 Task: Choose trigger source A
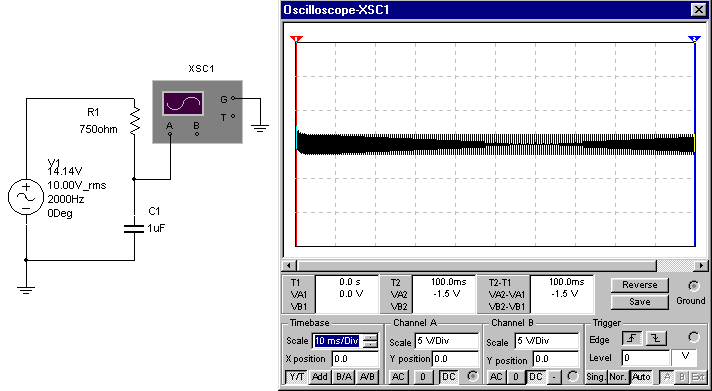[x=667, y=376]
